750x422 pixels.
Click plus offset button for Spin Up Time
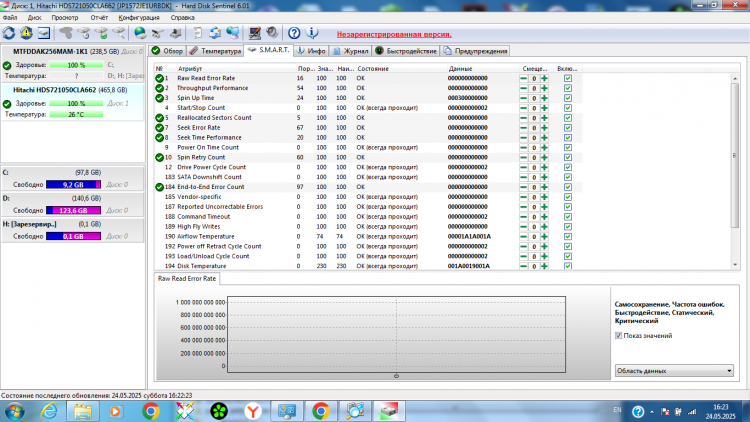[x=544, y=98]
